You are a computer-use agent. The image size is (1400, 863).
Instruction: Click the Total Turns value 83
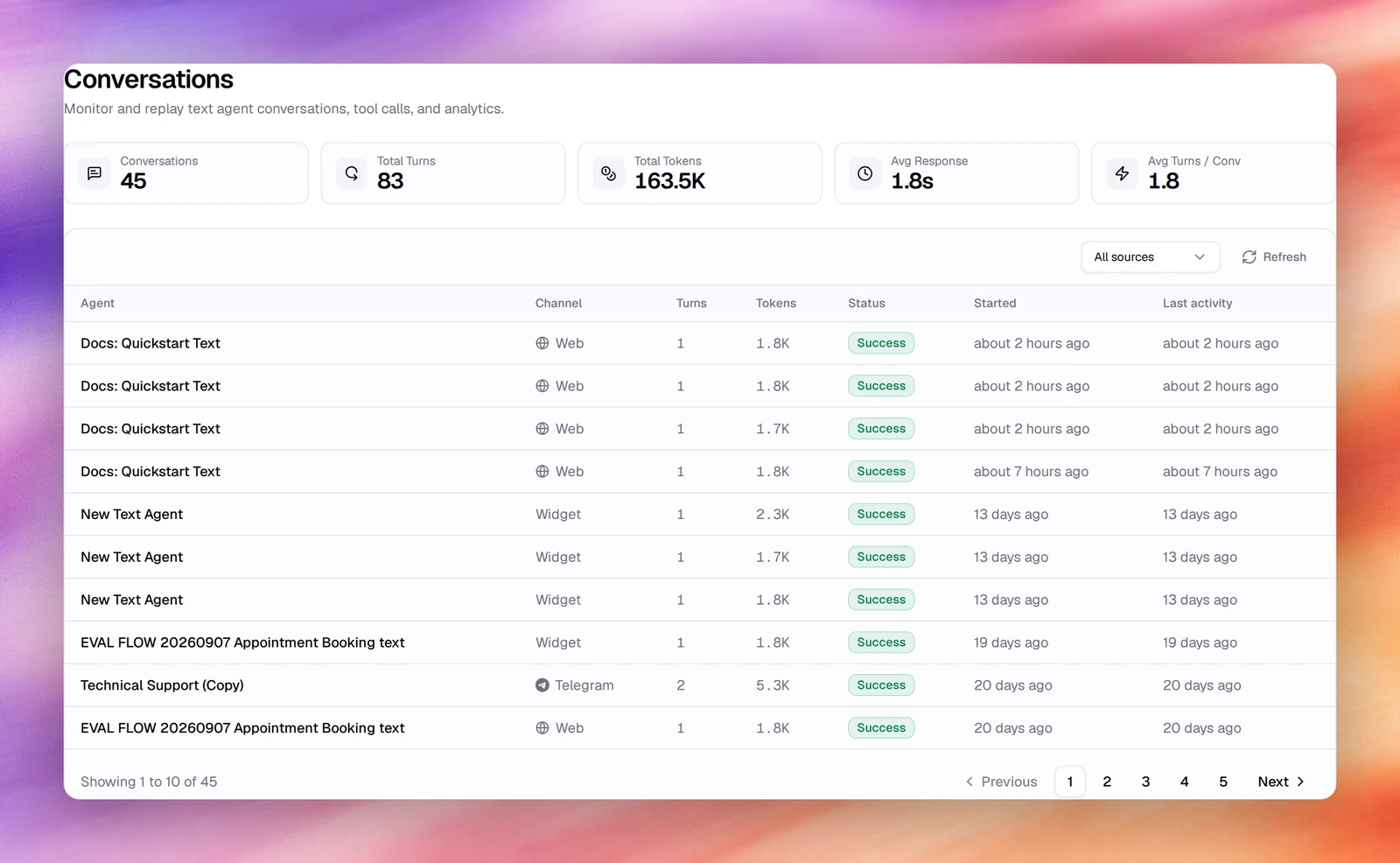coord(390,181)
